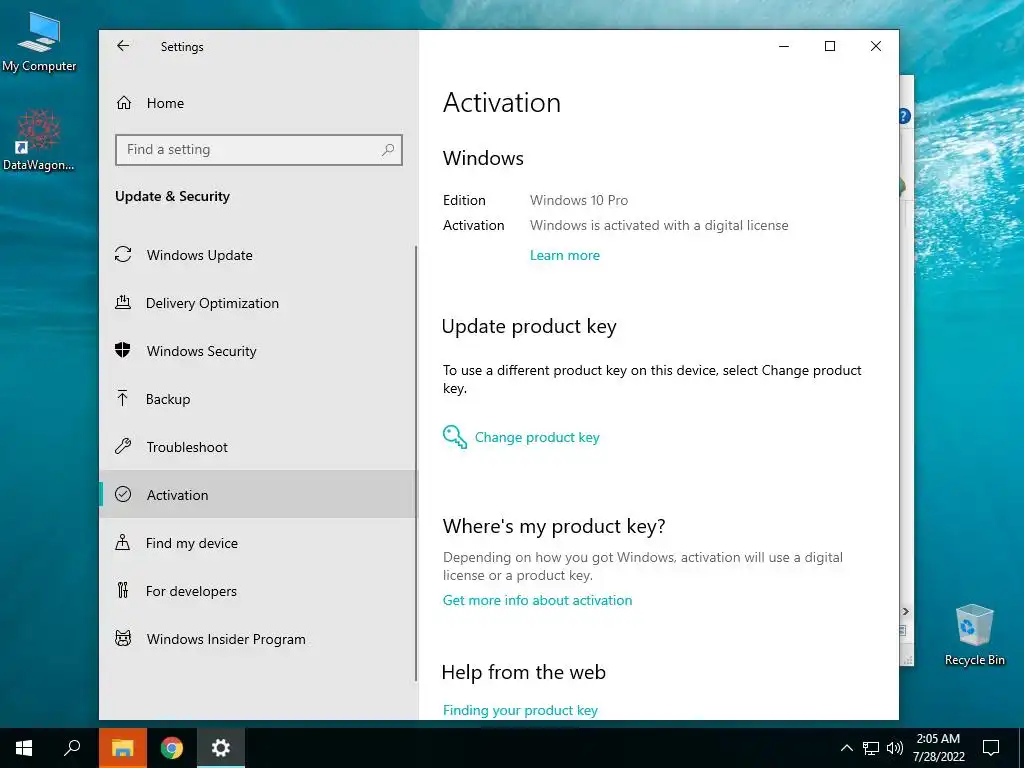Go back using the Settings back arrow
Screen dimensions: 1024x768
point(123,46)
